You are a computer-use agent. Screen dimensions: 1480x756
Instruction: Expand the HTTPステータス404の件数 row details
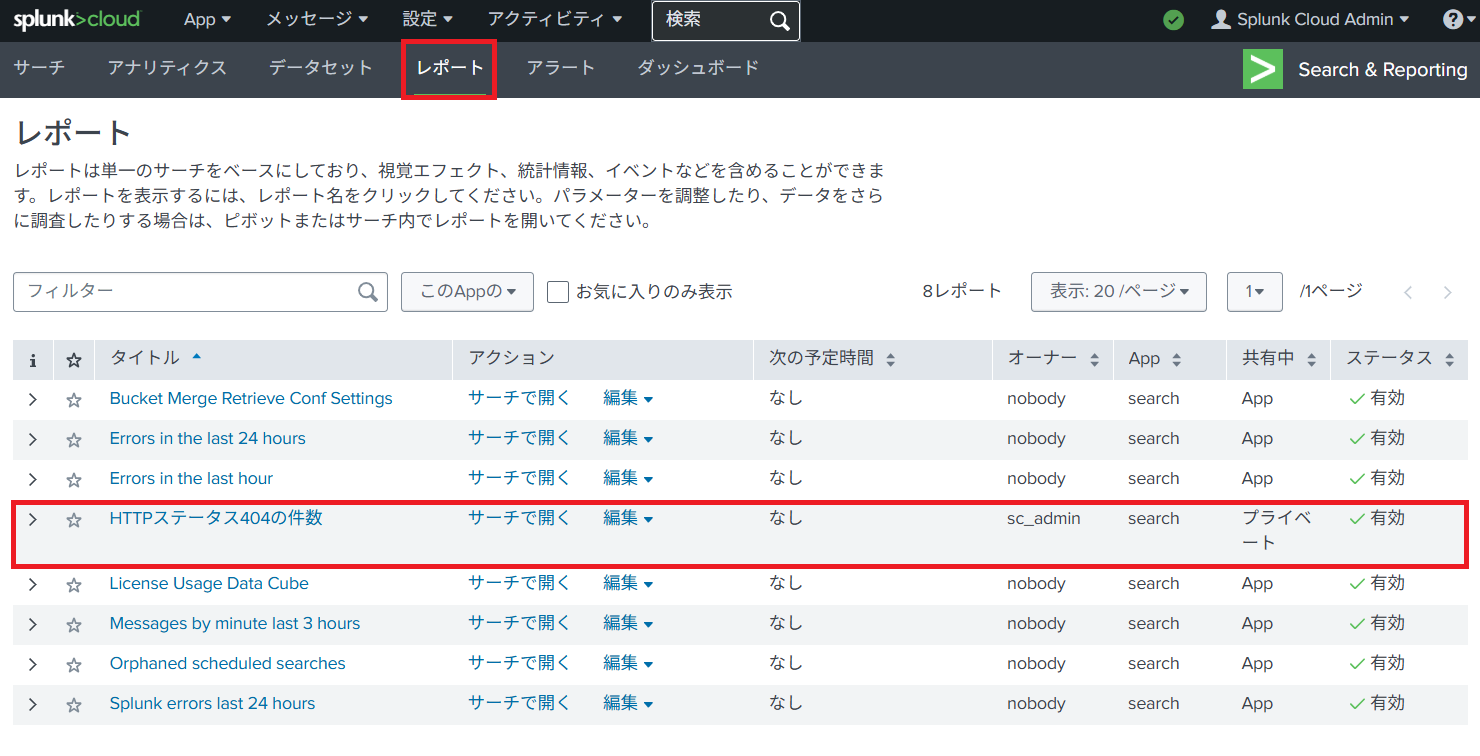click(33, 520)
